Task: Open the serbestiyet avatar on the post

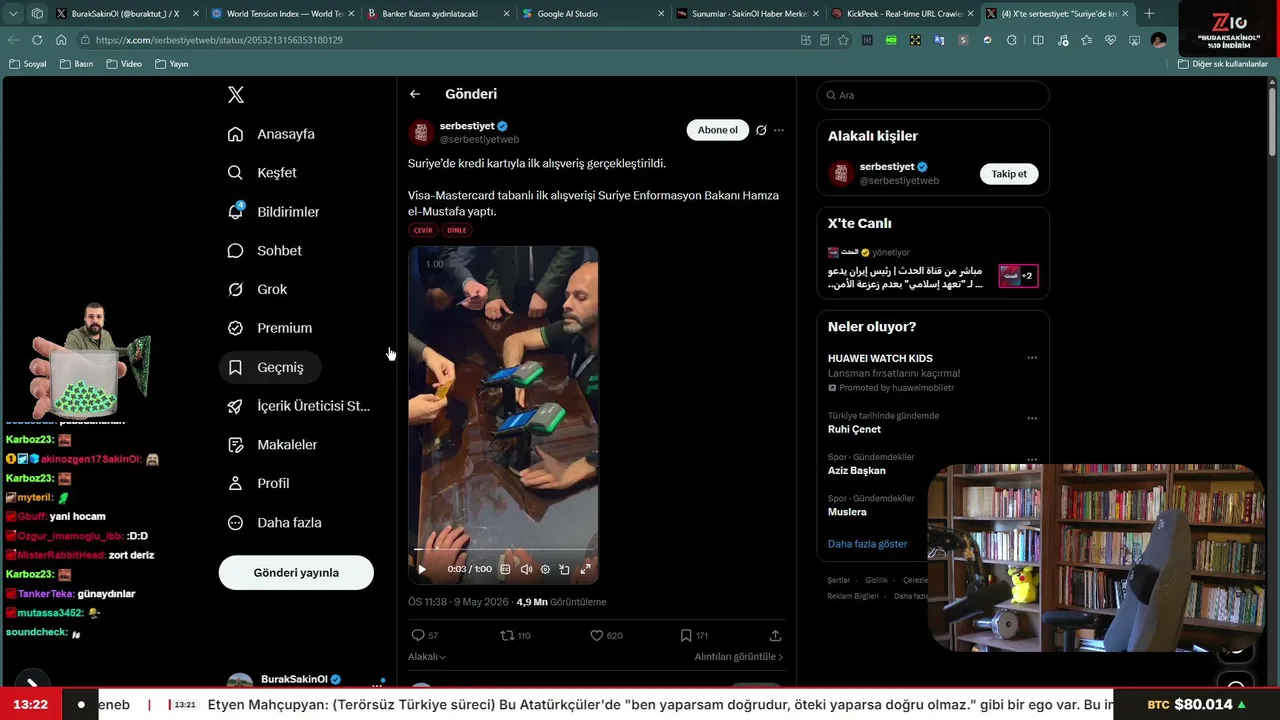Action: pyautogui.click(x=421, y=132)
